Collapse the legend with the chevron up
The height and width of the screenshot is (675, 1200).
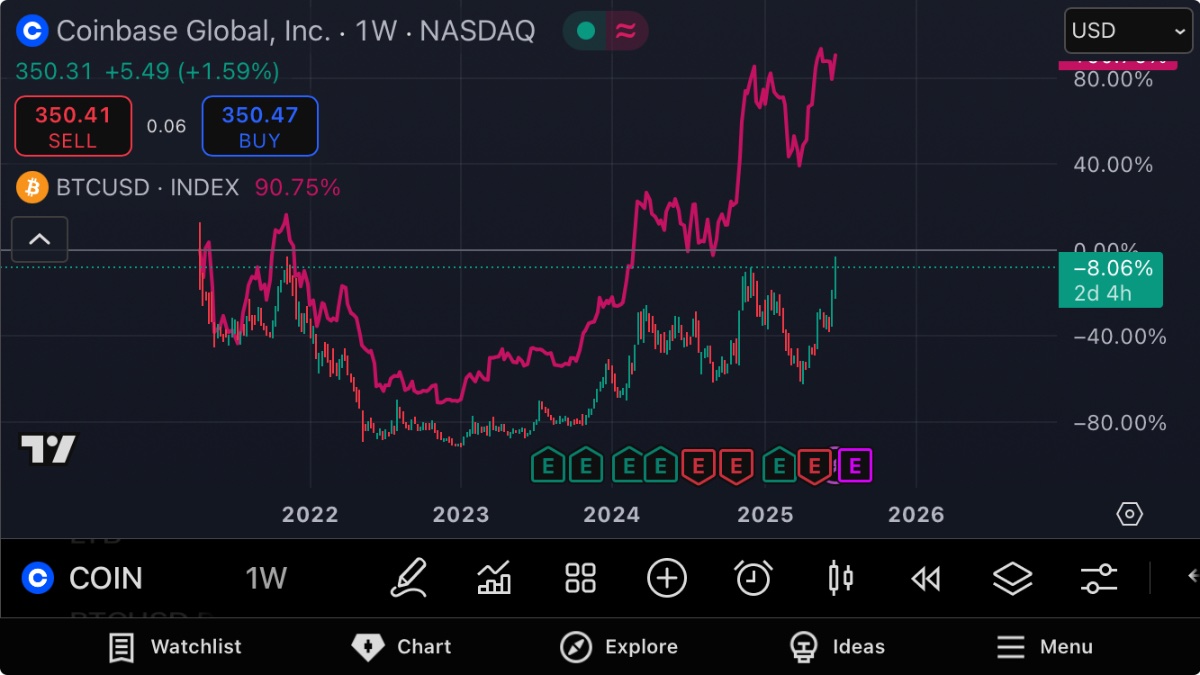pos(40,239)
